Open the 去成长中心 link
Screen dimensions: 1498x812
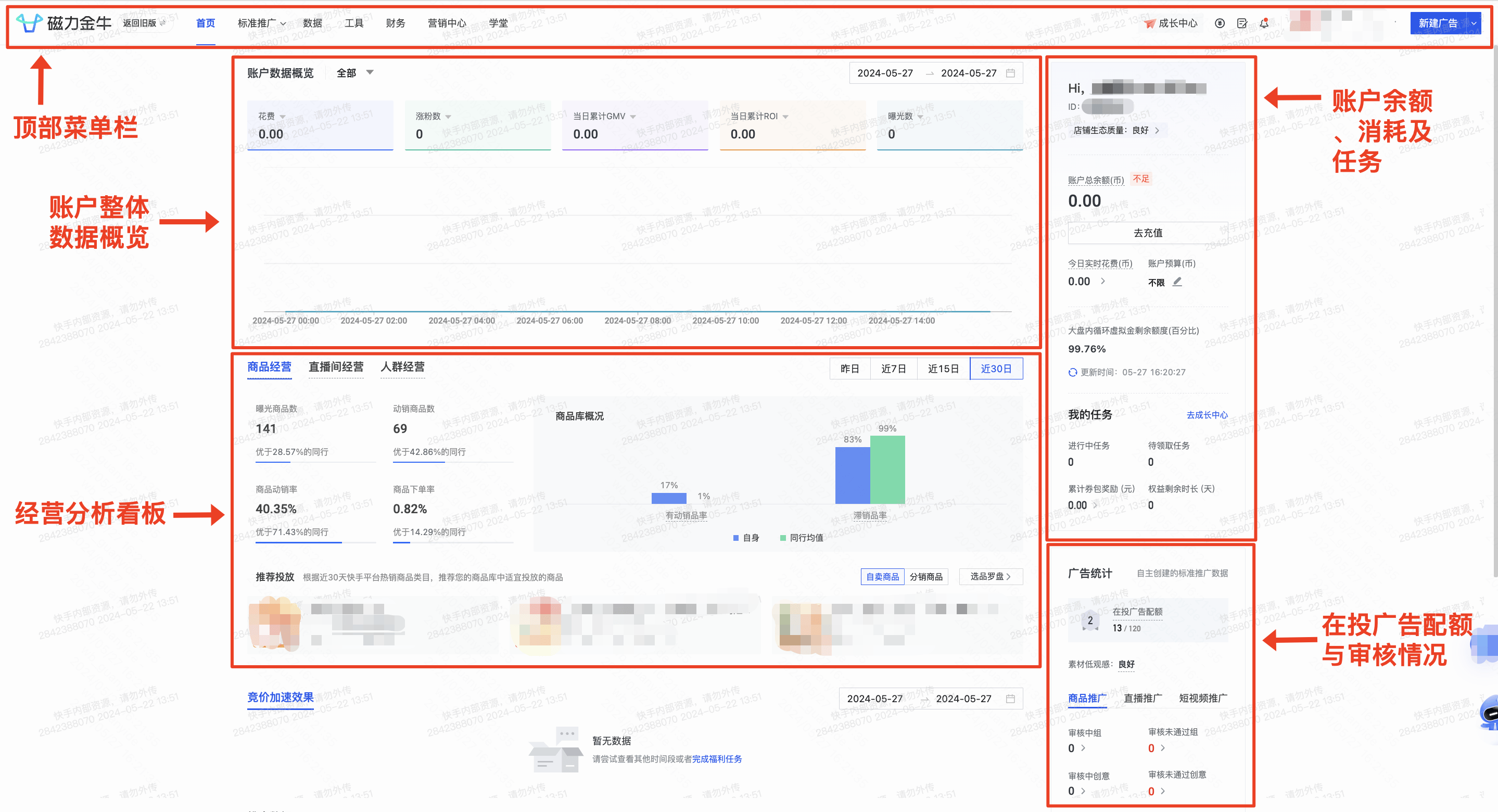1207,415
